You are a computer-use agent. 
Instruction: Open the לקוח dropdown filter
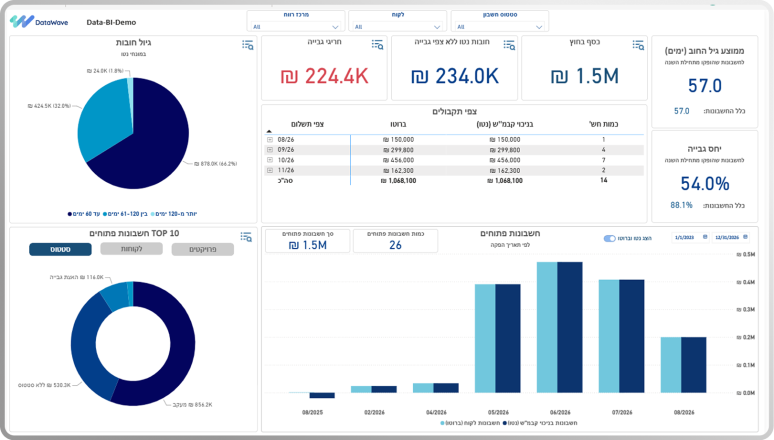coord(397,27)
